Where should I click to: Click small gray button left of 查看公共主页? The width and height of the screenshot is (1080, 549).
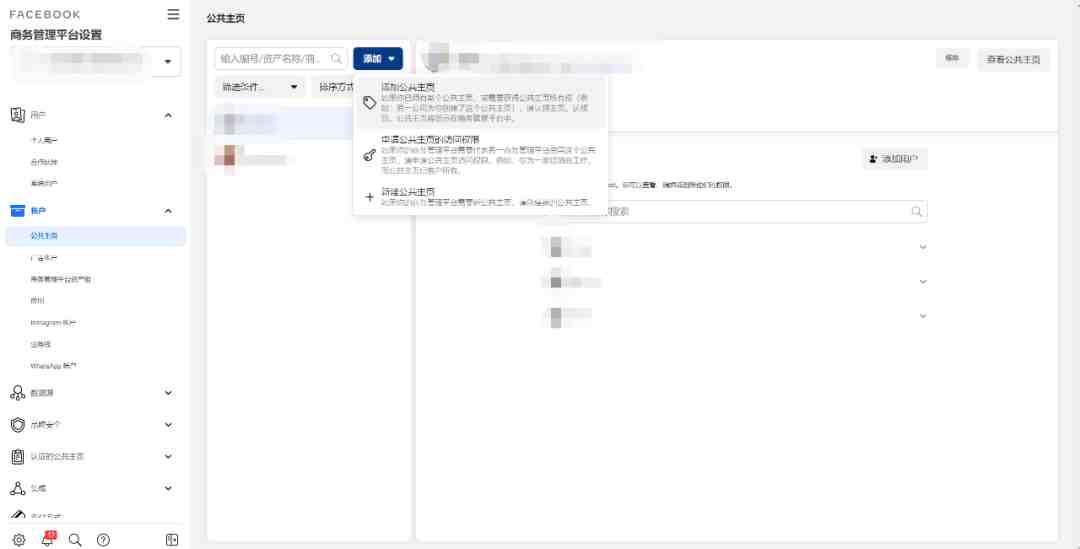[x=952, y=59]
